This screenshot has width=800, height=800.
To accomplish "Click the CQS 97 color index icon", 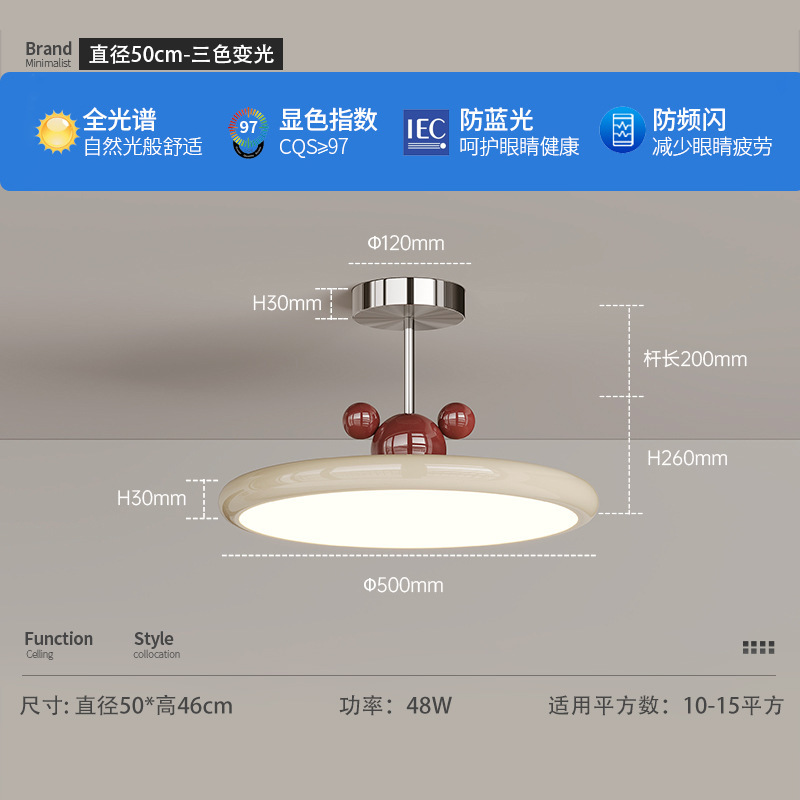I will tap(248, 132).
